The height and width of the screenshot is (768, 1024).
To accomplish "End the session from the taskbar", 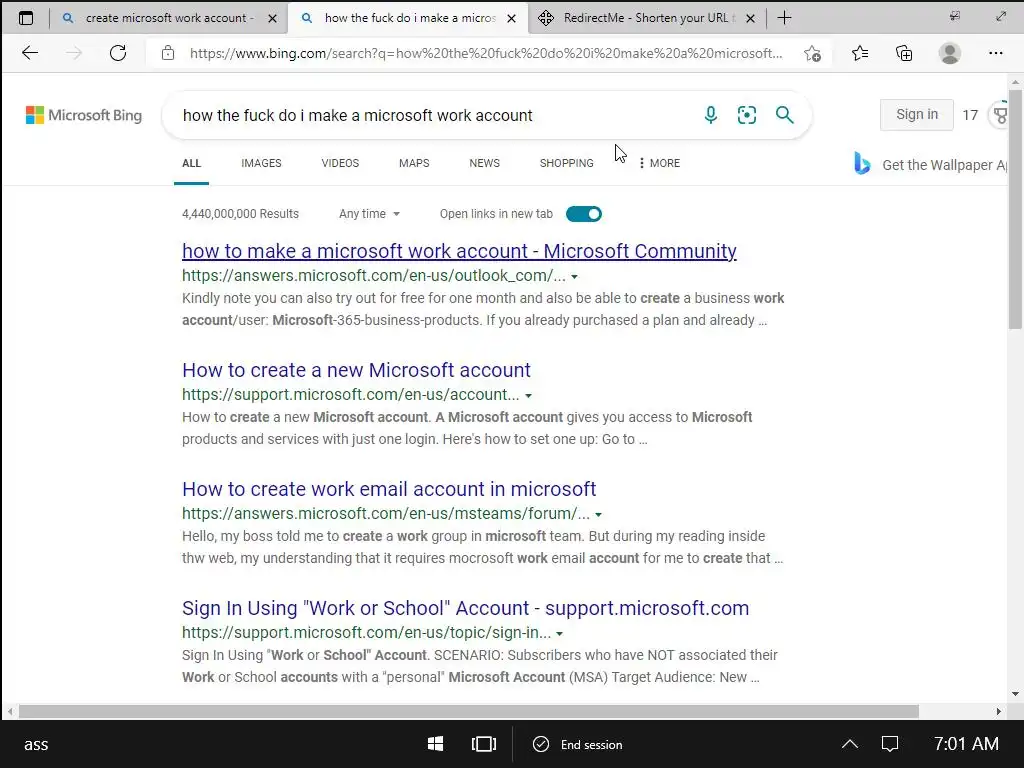I will [x=578, y=744].
